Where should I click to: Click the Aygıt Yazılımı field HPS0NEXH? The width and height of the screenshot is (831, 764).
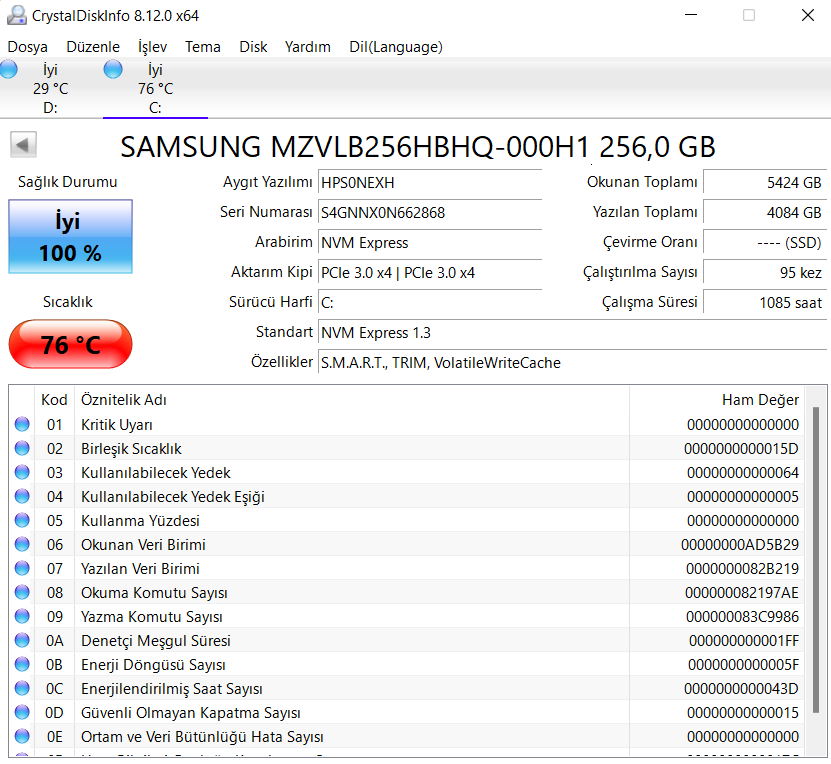click(x=430, y=183)
